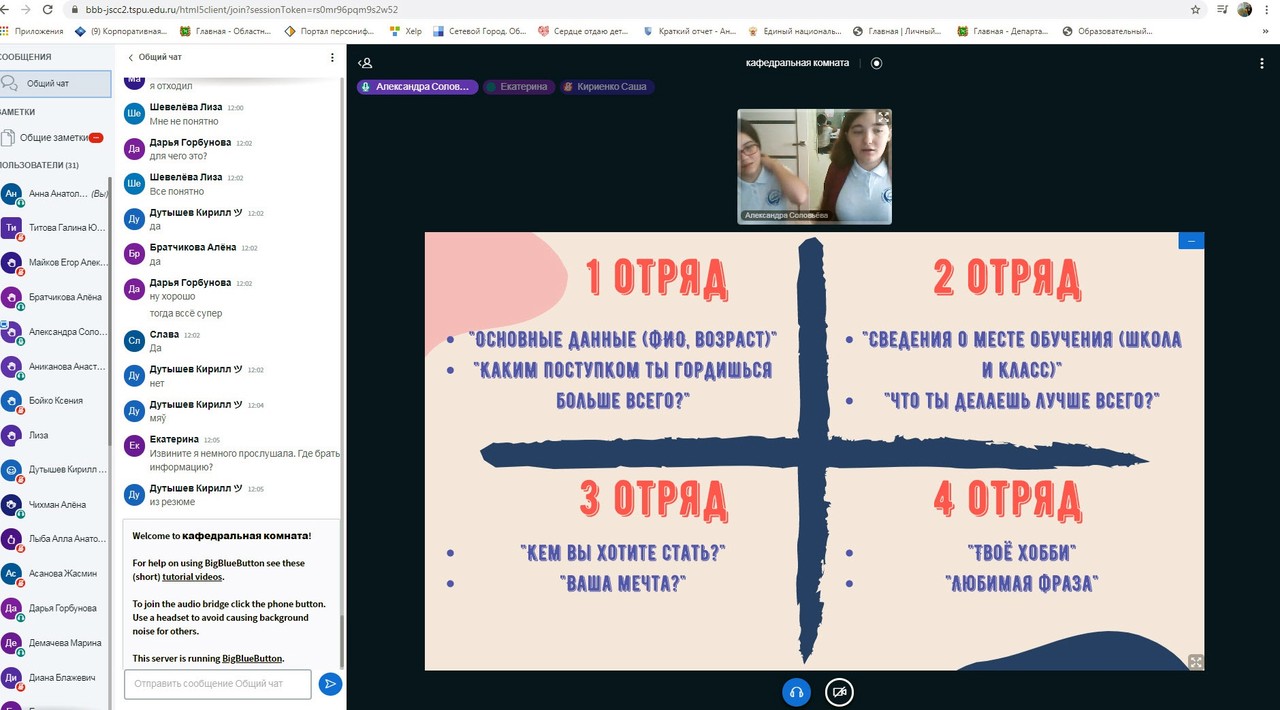Click the Ас avatar of Асанова Жасмин
Viewport: 1280px width, 710px height.
[x=11, y=574]
